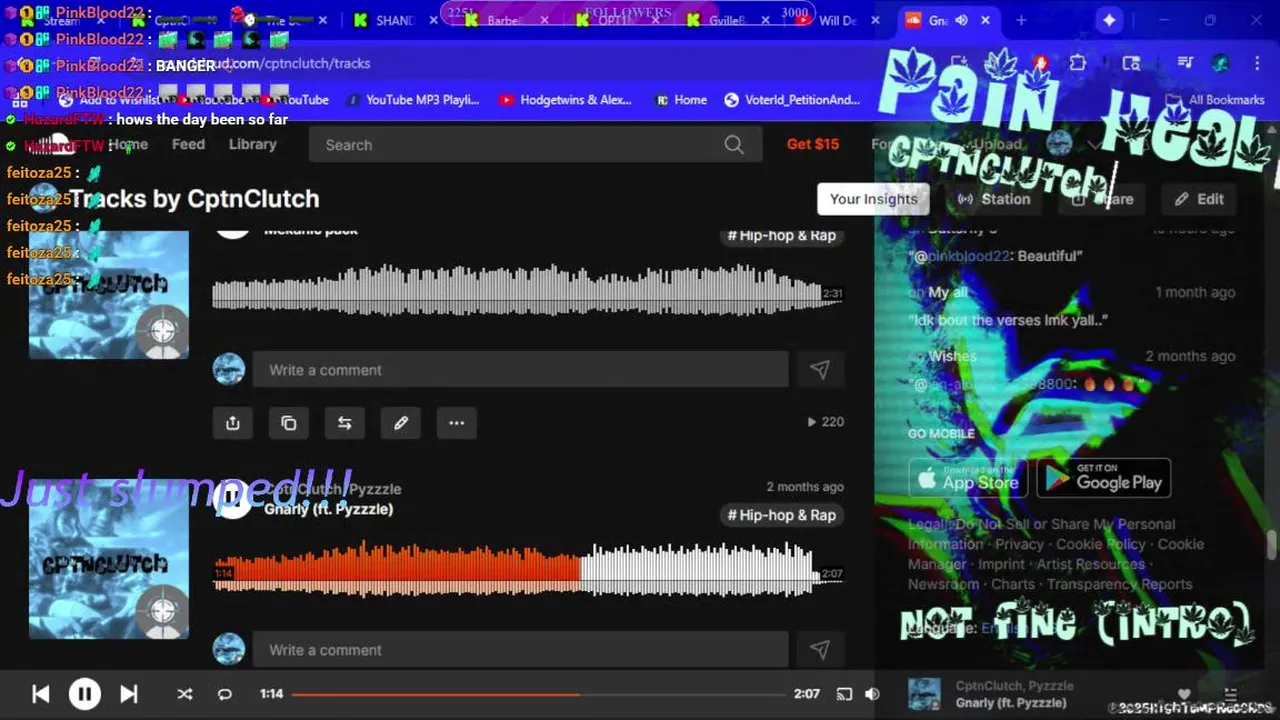This screenshot has height=720, width=1280.
Task: Open the Voterid_PetitionAnd... bookmark
Action: pos(791,100)
